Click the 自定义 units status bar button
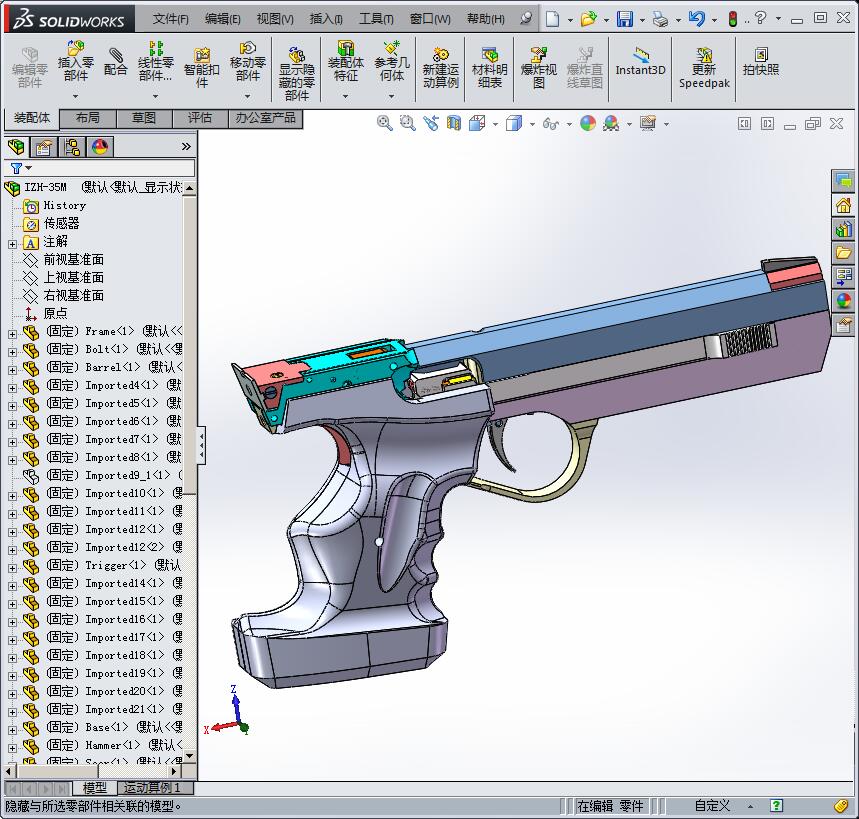The image size is (859, 819). pos(712,806)
